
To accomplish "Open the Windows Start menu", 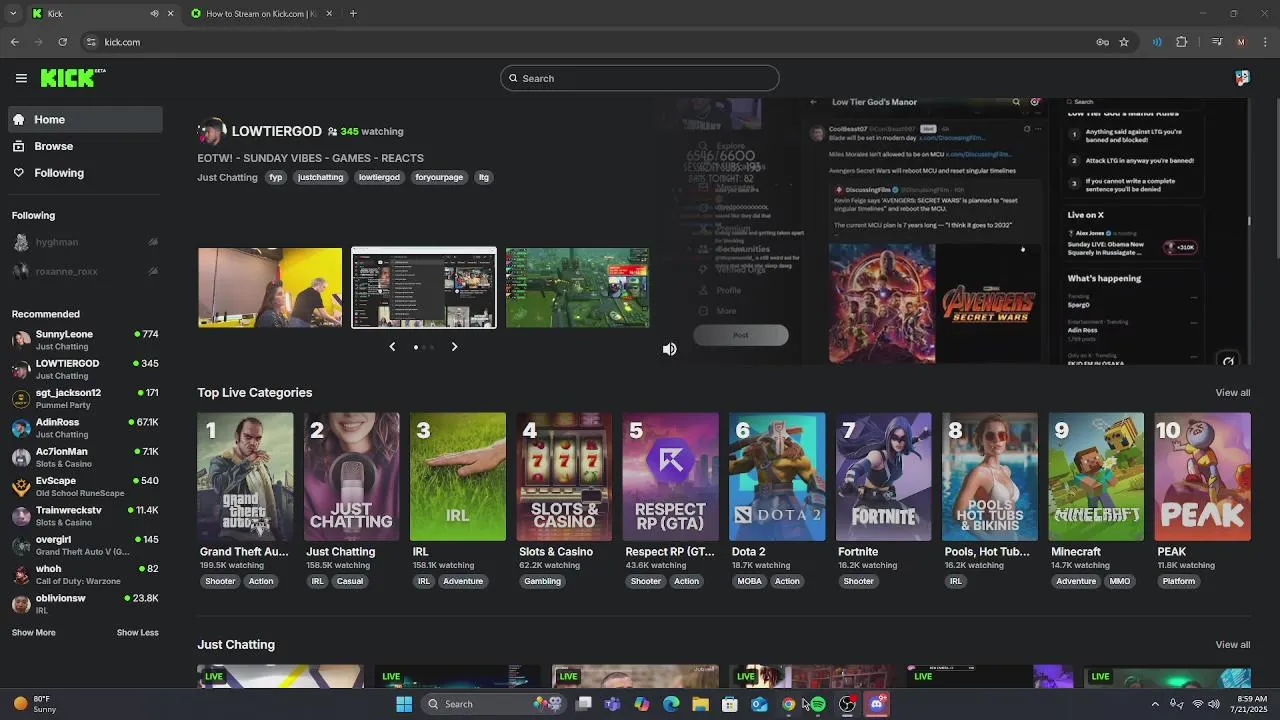I will (x=404, y=704).
